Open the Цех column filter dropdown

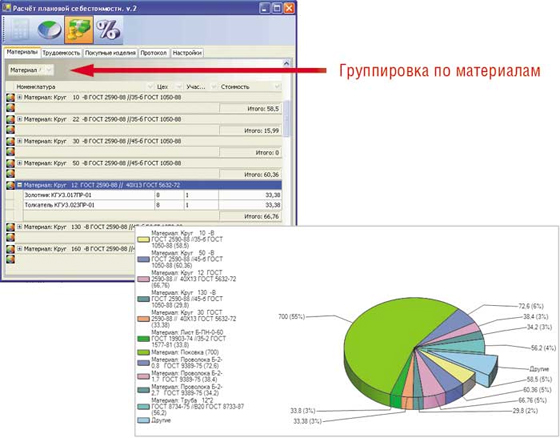[178, 87]
